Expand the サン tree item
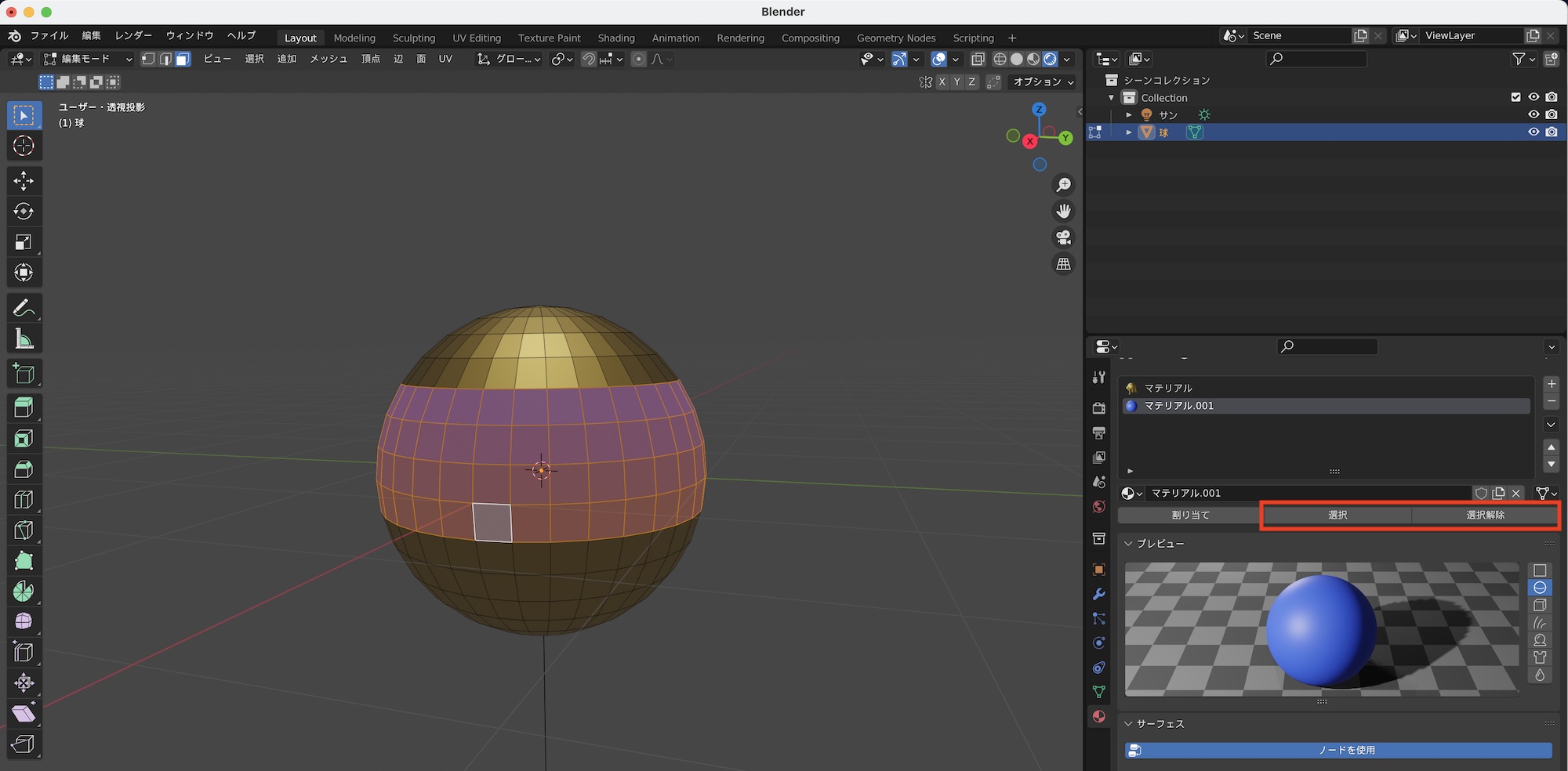 click(x=1129, y=115)
